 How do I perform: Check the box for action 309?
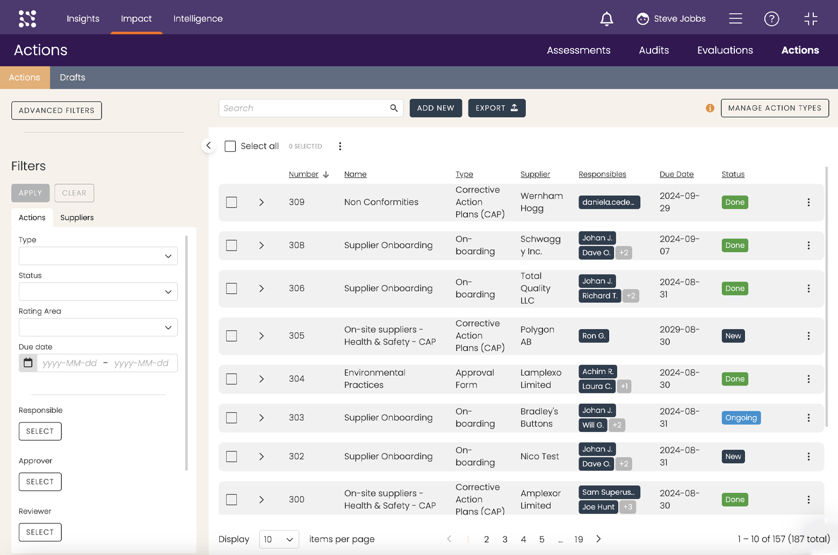[x=231, y=202]
